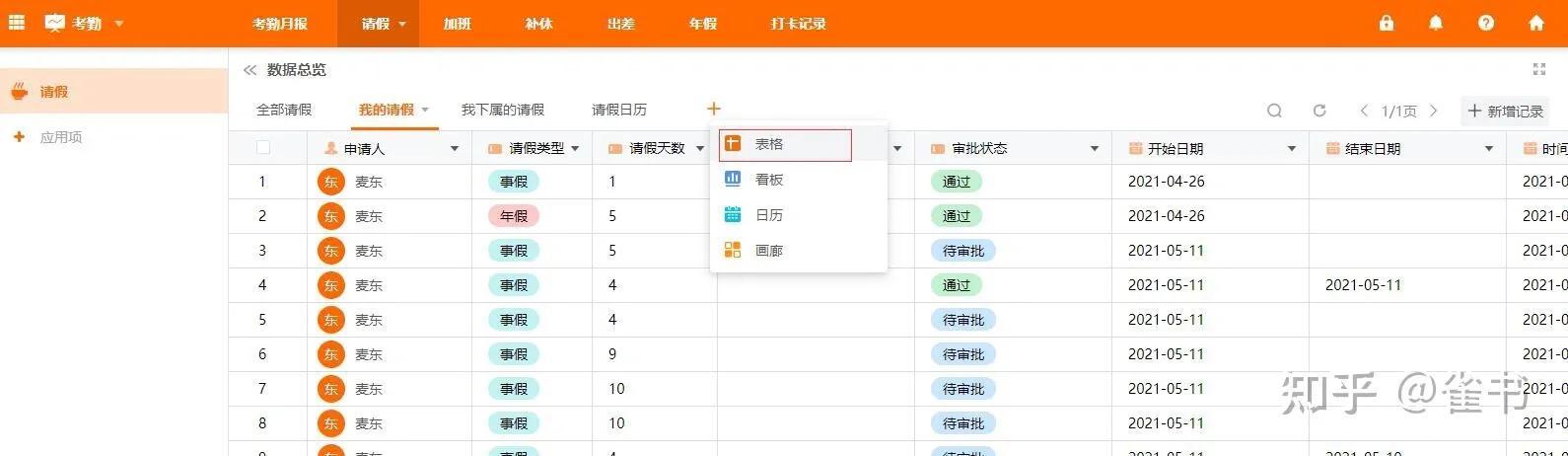Open 开始日期 column dropdown arrow
This screenshot has width=1568, height=456.
[x=1292, y=149]
